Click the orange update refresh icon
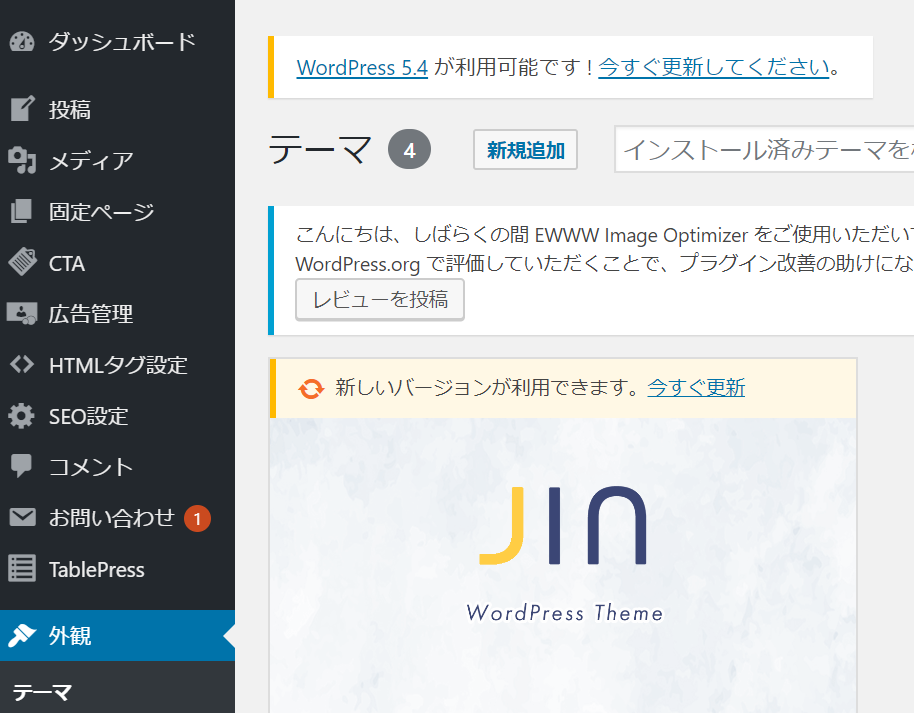Image resolution: width=914 pixels, height=713 pixels. [x=311, y=388]
